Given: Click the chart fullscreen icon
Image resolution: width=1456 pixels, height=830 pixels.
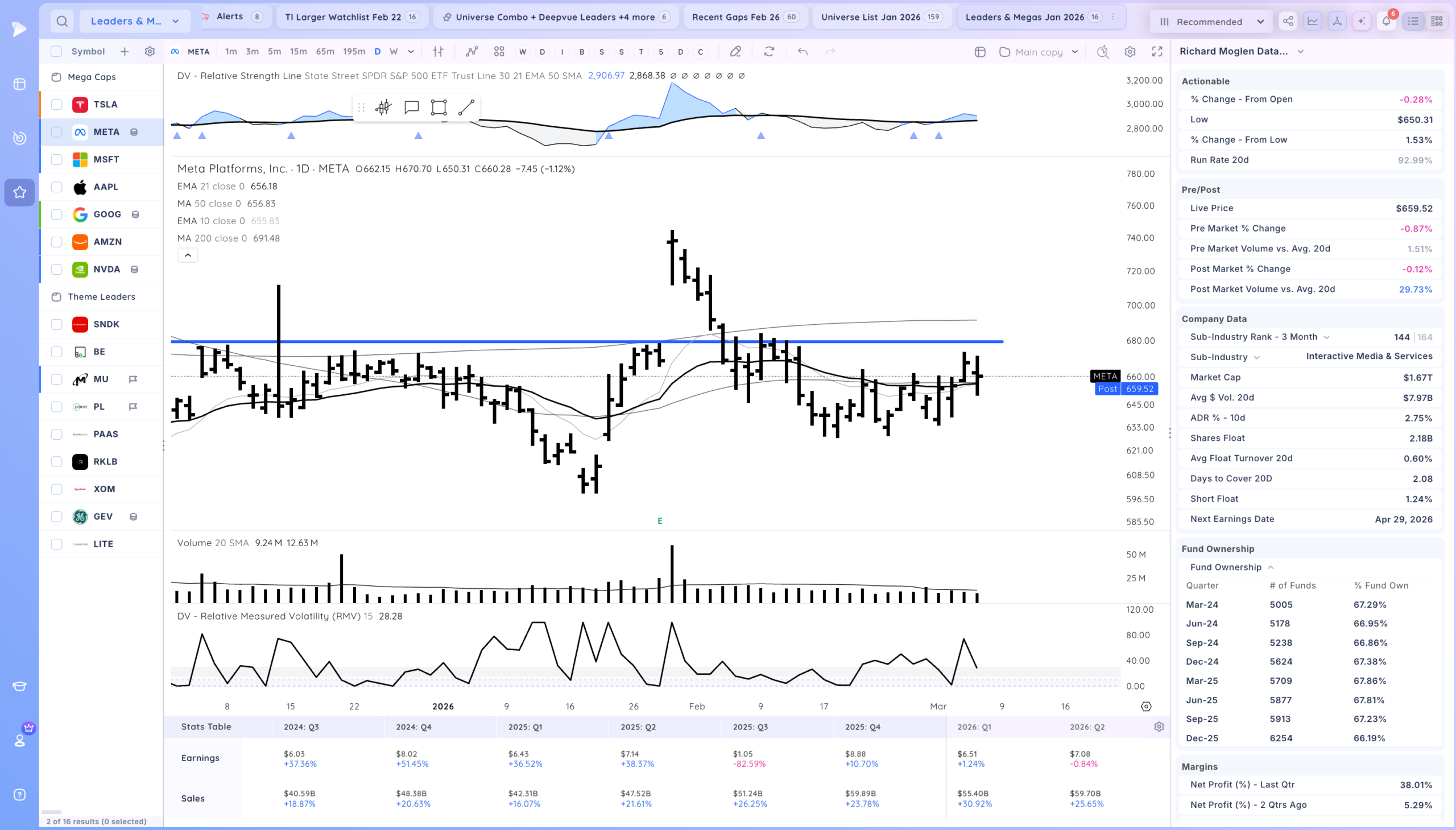Looking at the screenshot, I should (x=1157, y=51).
